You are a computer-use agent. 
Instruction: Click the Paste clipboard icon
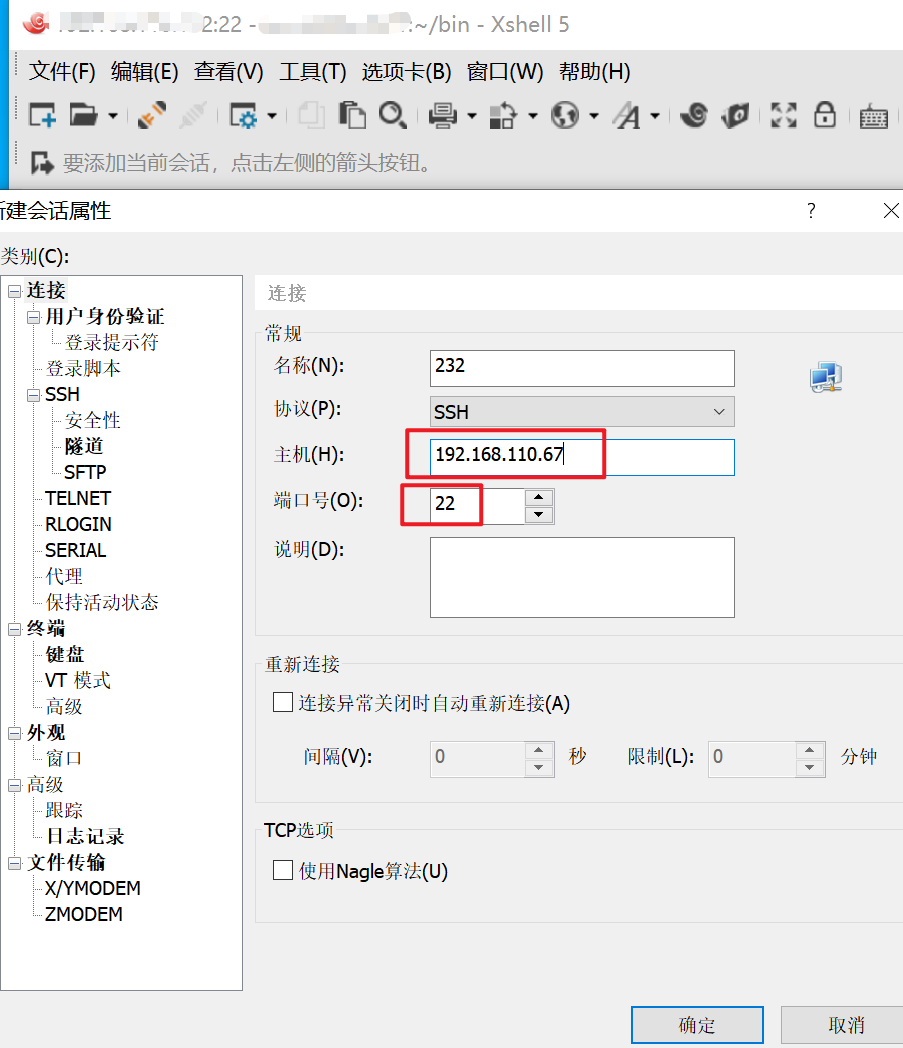352,116
